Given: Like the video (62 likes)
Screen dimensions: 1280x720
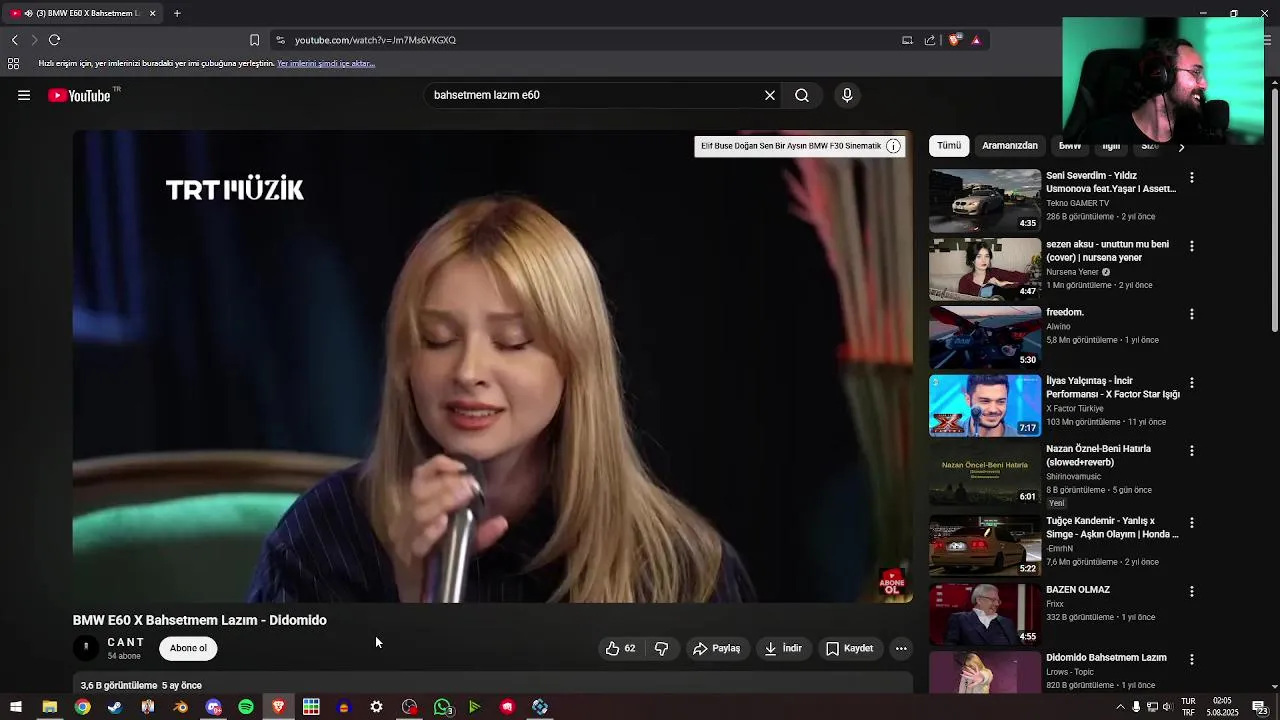Looking at the screenshot, I should coord(620,648).
